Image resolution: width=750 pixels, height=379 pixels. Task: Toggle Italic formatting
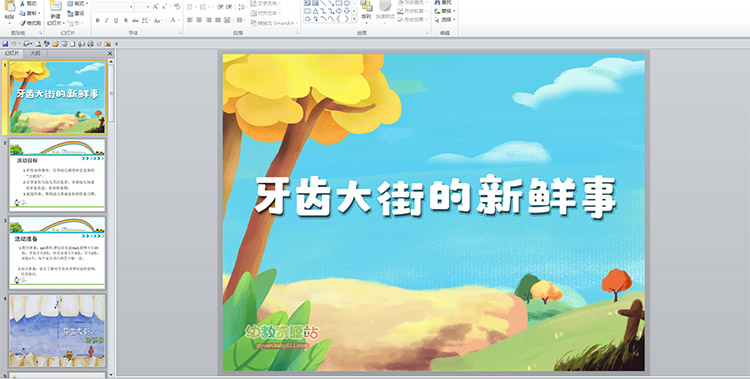coord(107,21)
